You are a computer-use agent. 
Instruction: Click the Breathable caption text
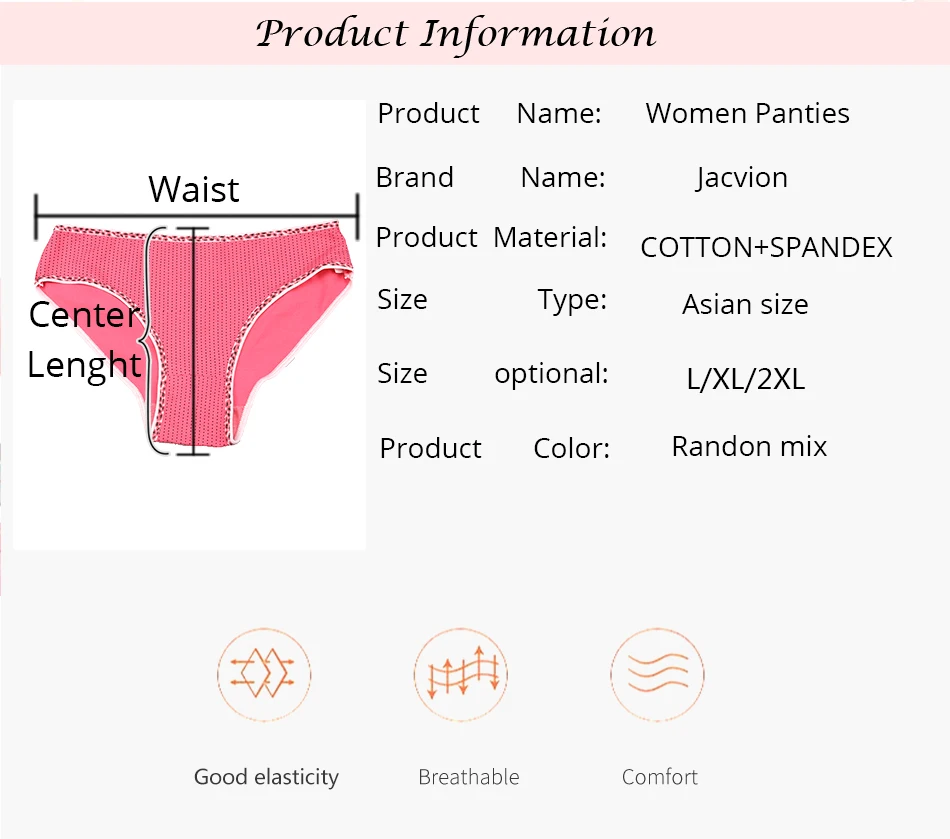[x=469, y=777]
